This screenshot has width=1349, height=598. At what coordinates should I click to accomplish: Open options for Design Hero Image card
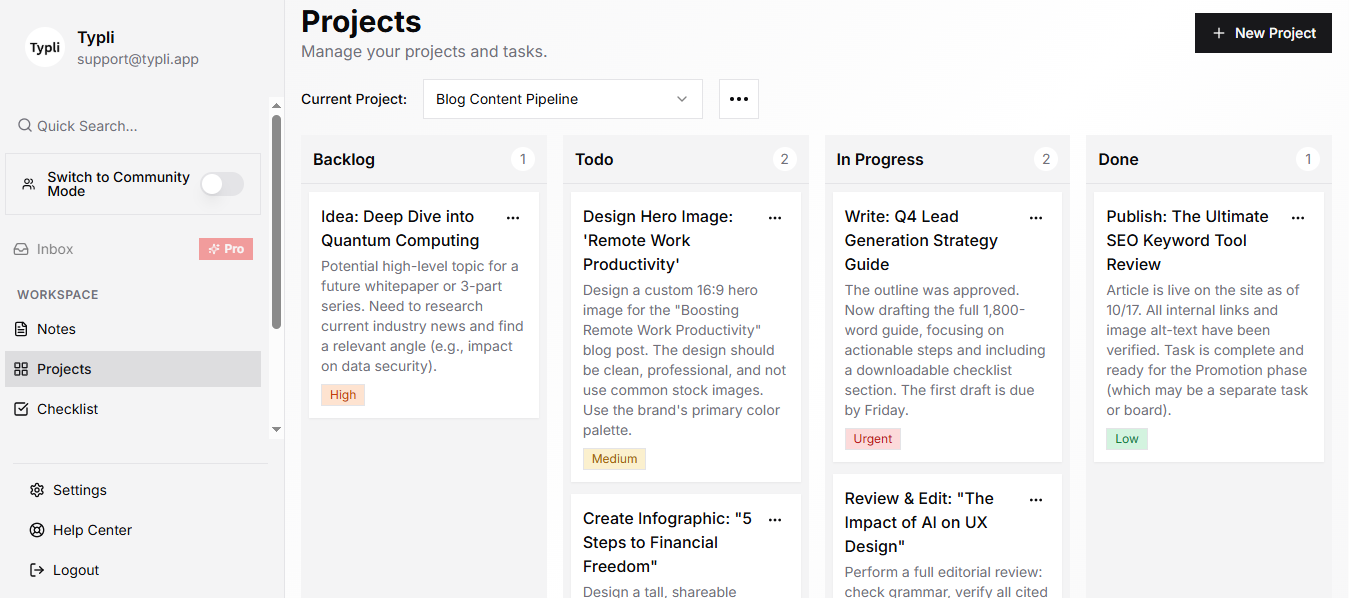click(x=775, y=217)
